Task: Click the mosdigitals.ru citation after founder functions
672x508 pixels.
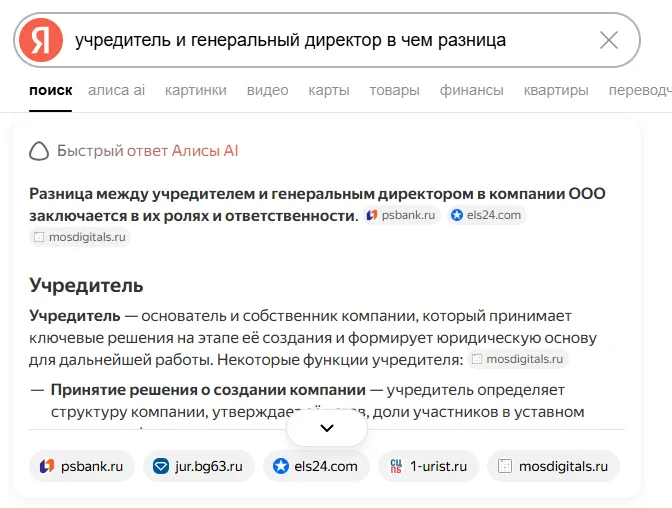Action: pos(518,359)
